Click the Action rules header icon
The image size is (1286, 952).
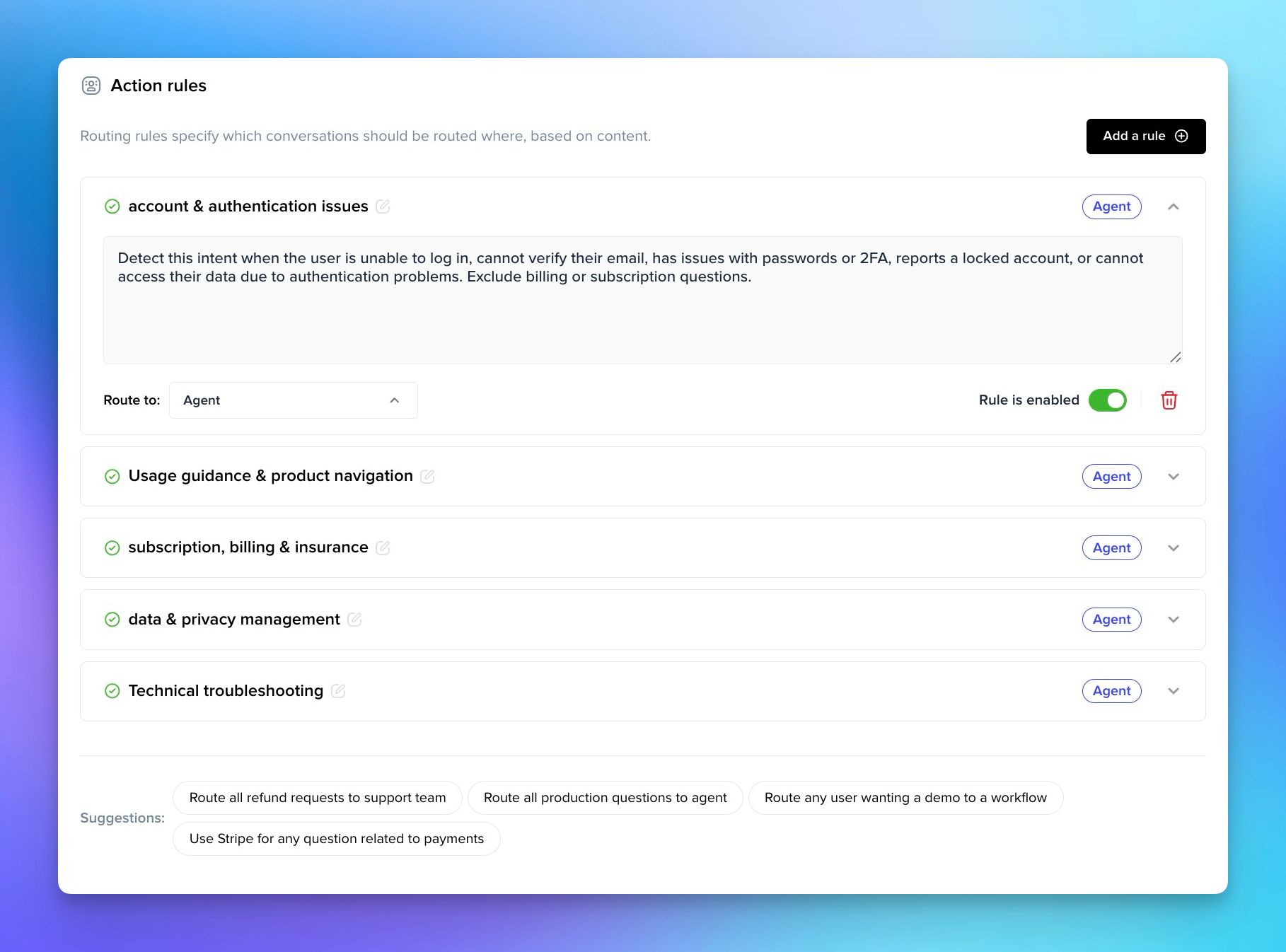(91, 86)
